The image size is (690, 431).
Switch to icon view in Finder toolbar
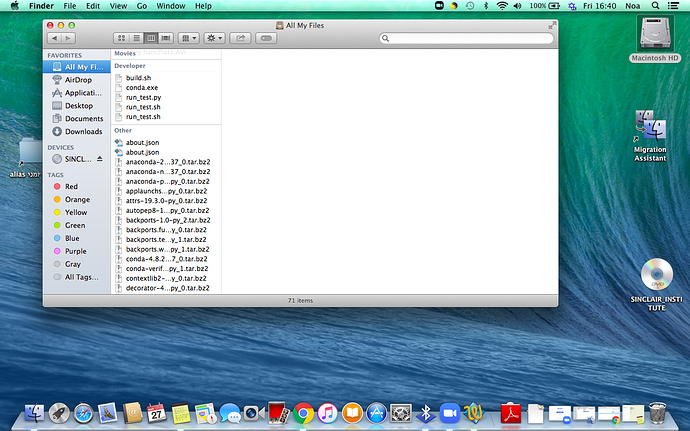(121, 38)
